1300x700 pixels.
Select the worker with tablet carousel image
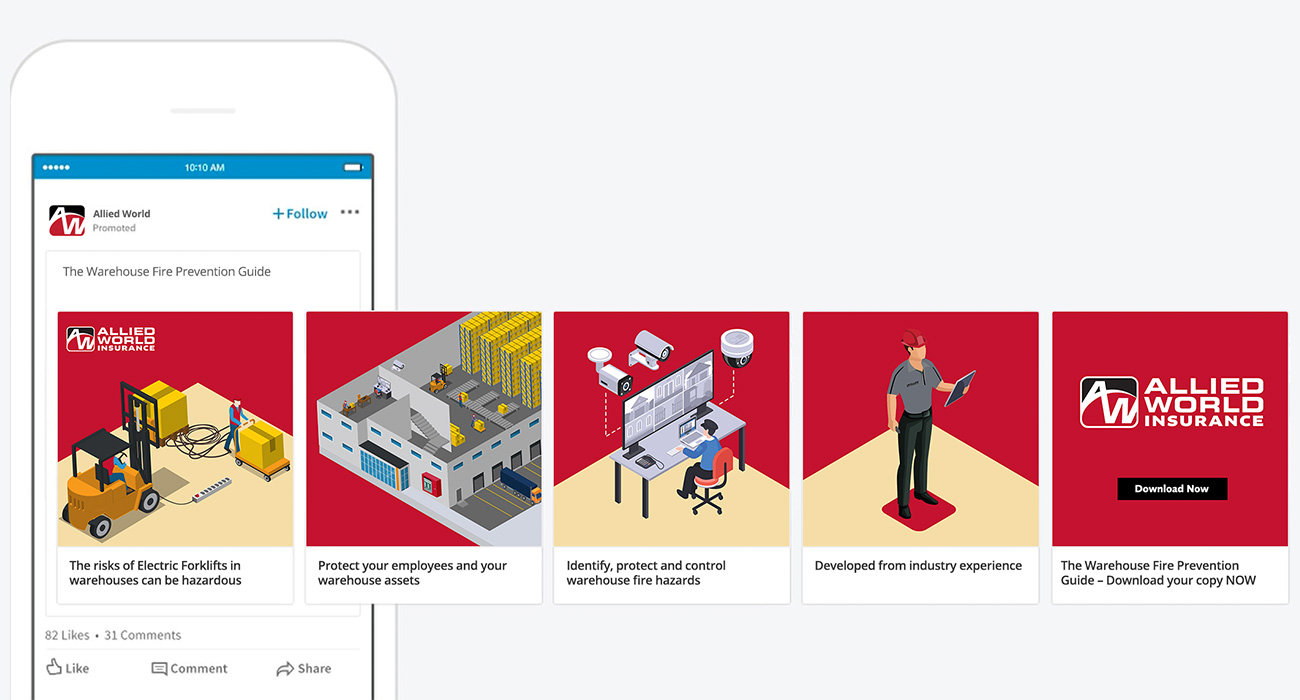click(x=921, y=429)
